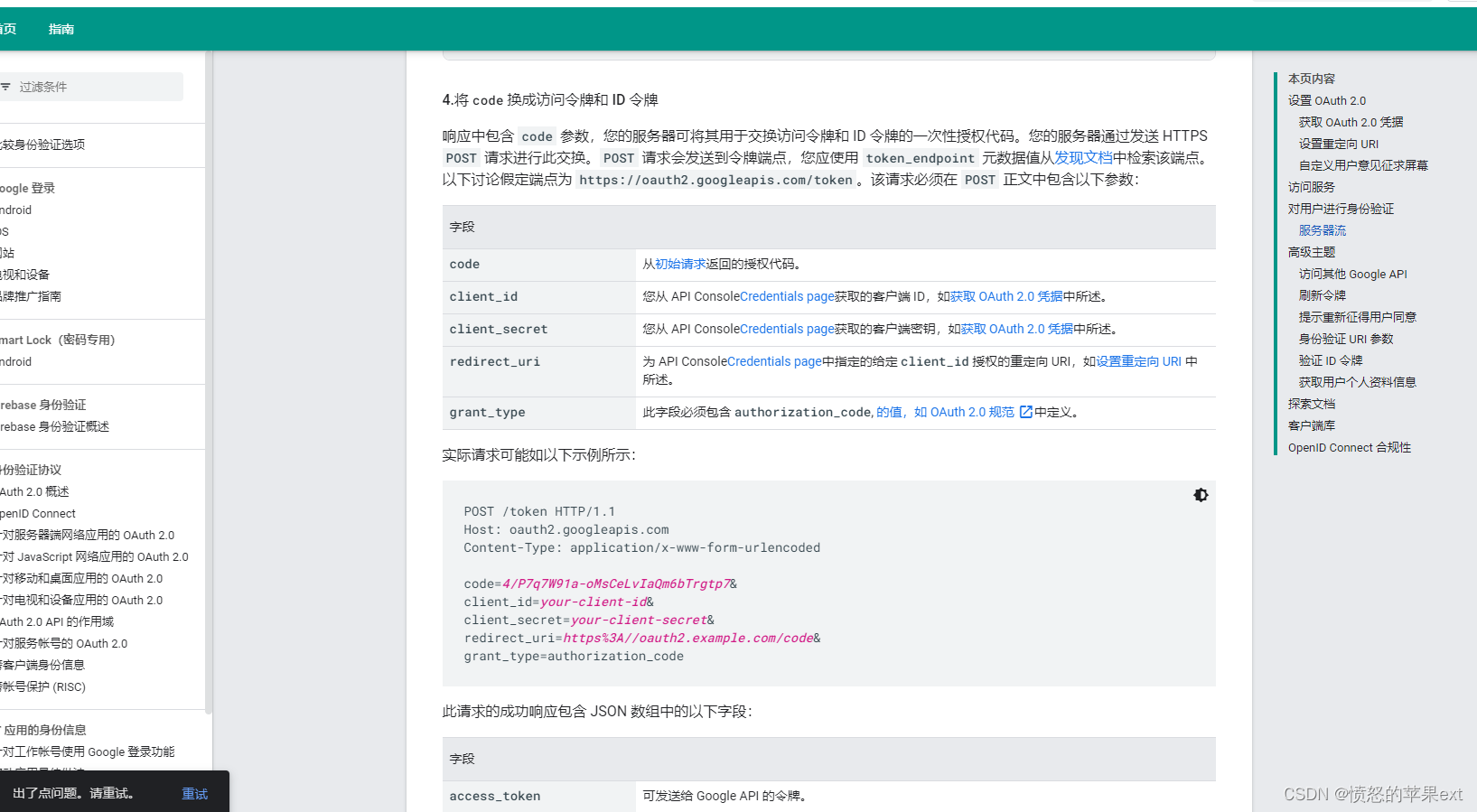Open 客户端身份信息 sidebar item

(x=42, y=665)
